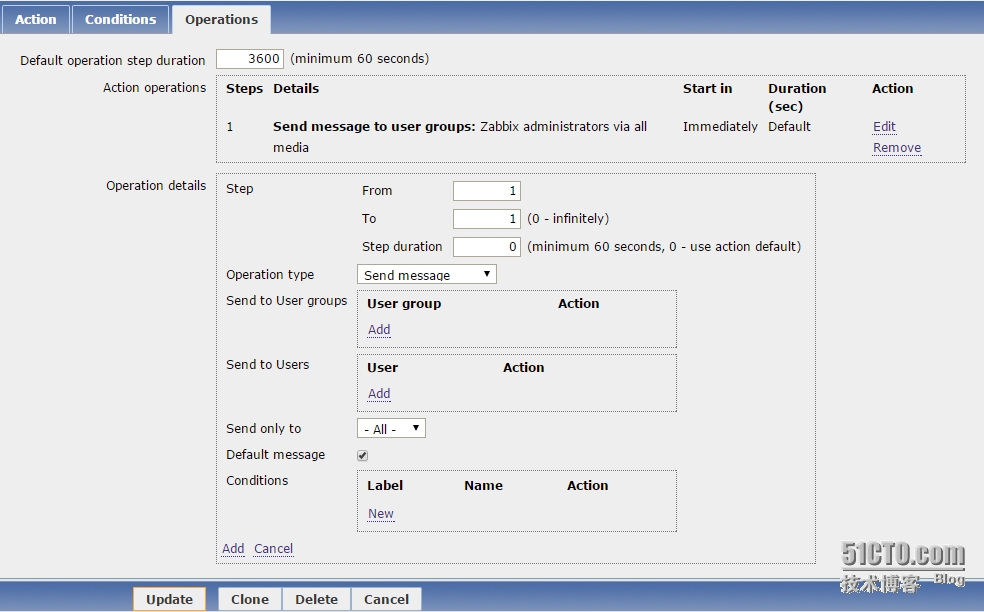Switch to the Action tab
The width and height of the screenshot is (984, 612).
point(35,19)
